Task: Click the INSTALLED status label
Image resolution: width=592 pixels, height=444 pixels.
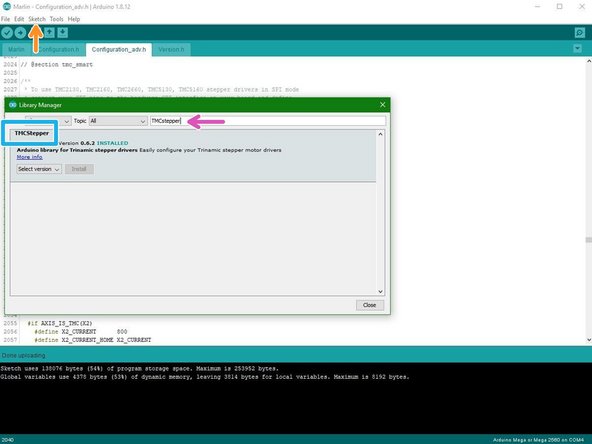Action: [113, 143]
